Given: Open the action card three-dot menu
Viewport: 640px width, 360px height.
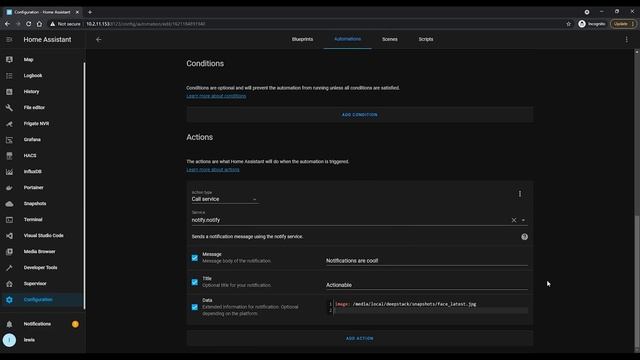Looking at the screenshot, I should pyautogui.click(x=520, y=194).
